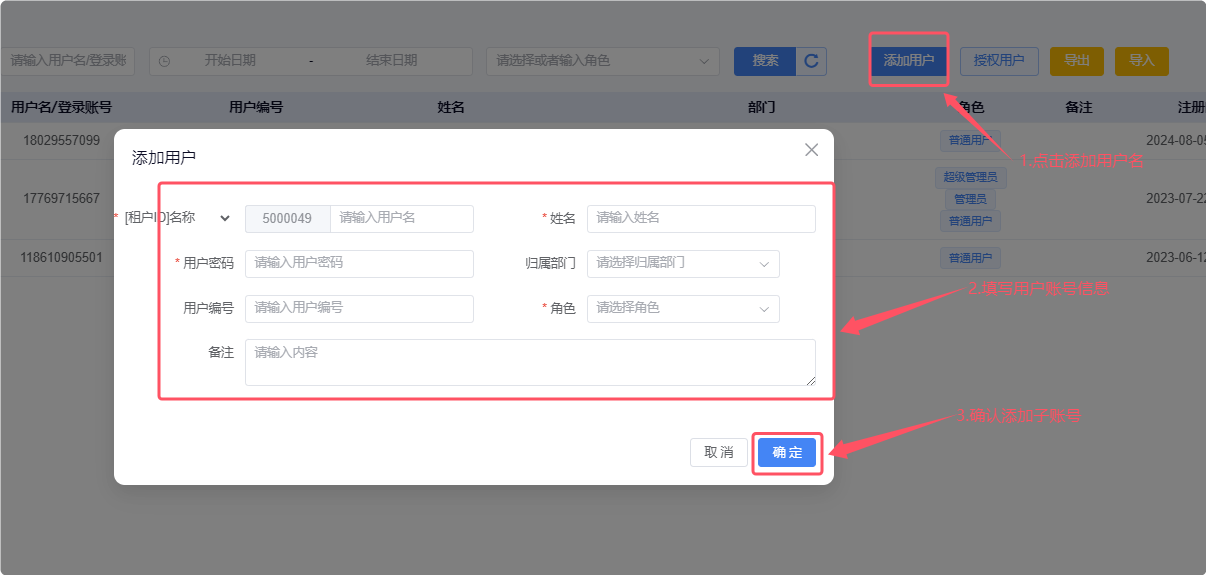Click the 添加用户 button in toolbar
Image resolution: width=1206 pixels, height=575 pixels.
[908, 61]
